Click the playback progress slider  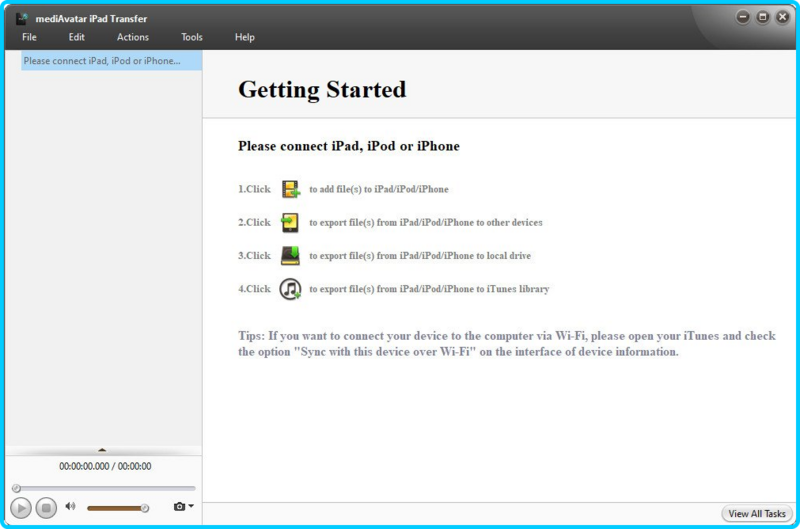104,488
